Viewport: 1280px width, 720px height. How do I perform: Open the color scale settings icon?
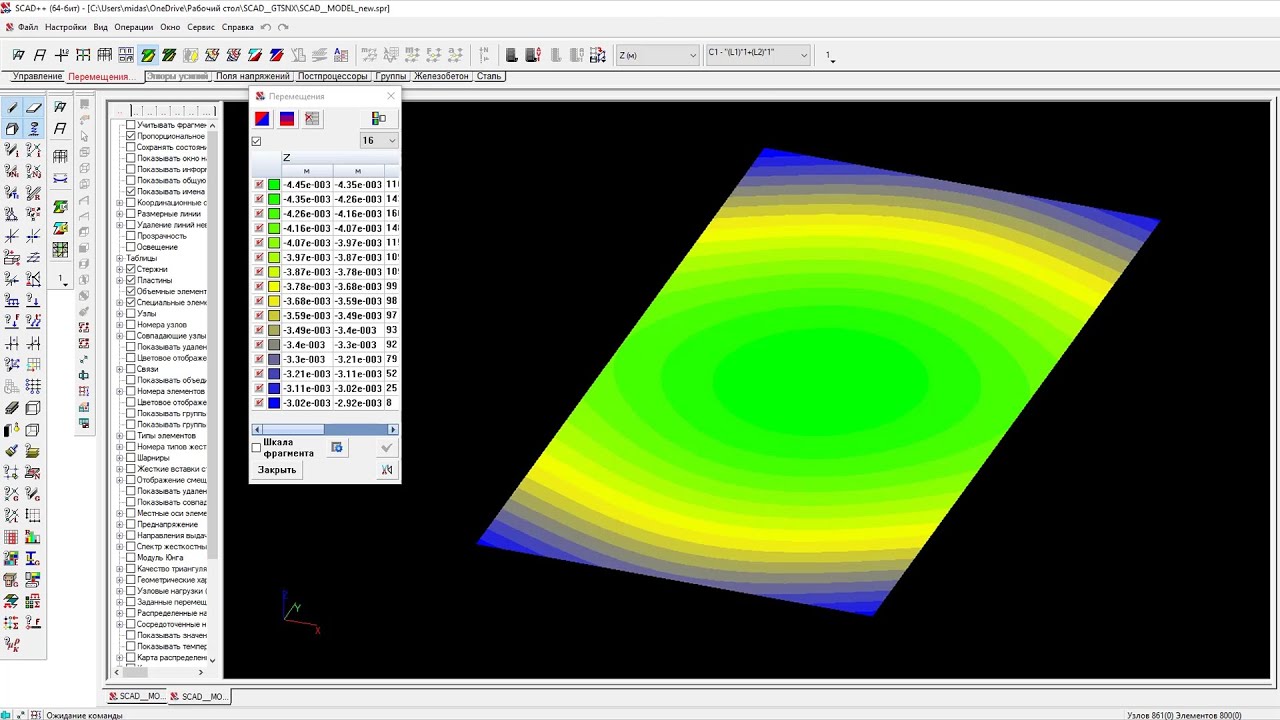(378, 119)
